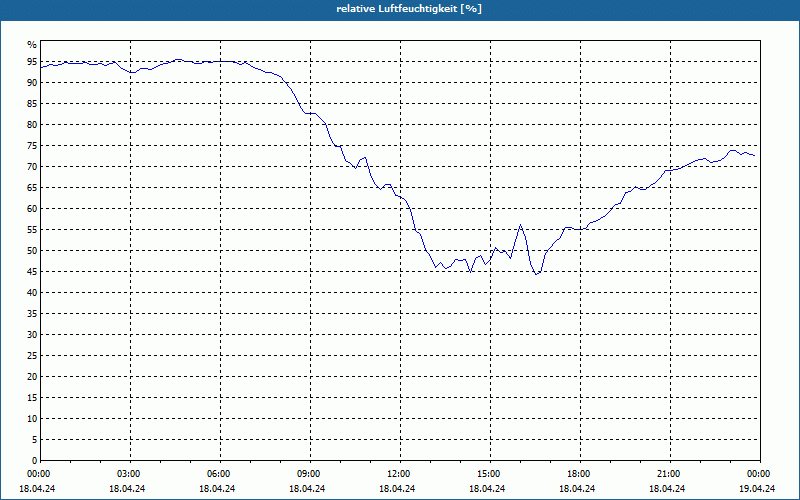The image size is (800, 500).
Task: Pick the 18.04.24 date under 12:00
Action: [x=397, y=489]
